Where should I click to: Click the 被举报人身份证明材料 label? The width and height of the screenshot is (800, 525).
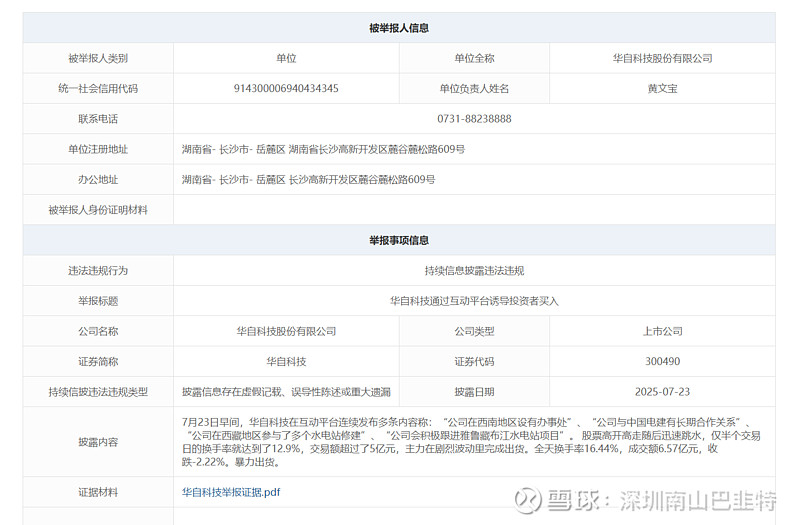[98, 210]
